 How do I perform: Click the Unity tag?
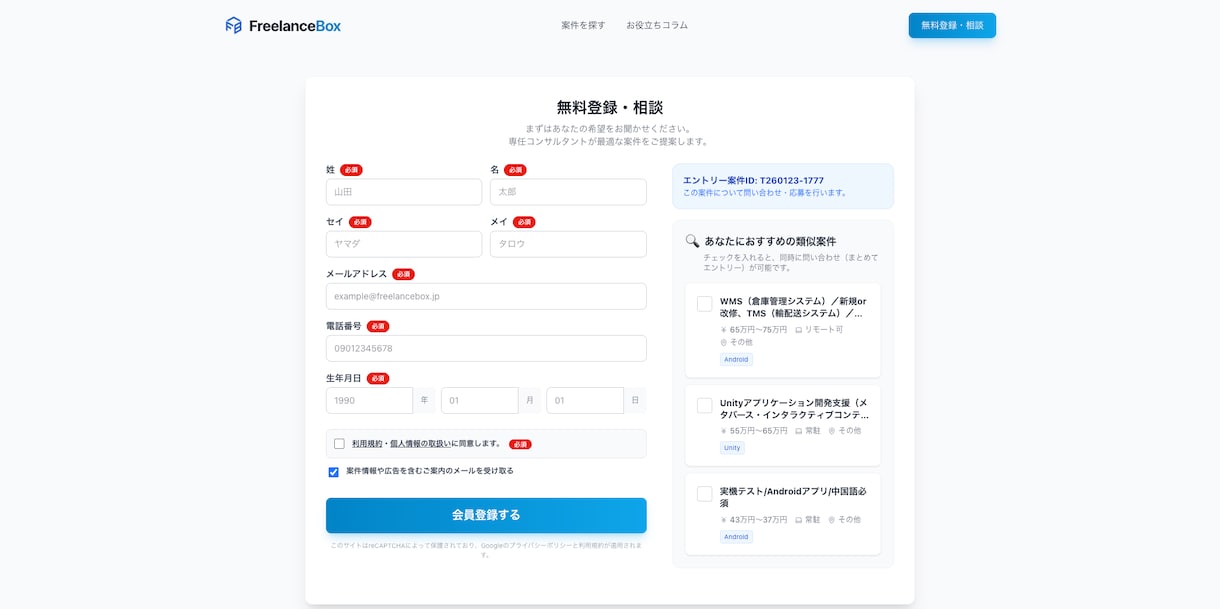[x=732, y=448]
